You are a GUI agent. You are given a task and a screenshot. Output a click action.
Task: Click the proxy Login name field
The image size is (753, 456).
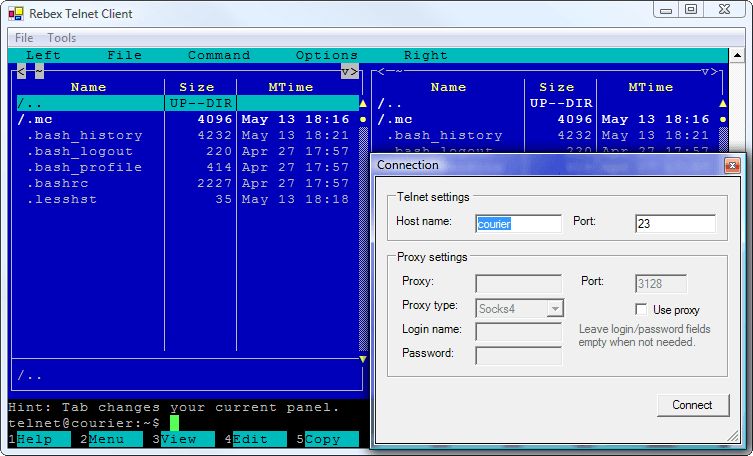518,331
